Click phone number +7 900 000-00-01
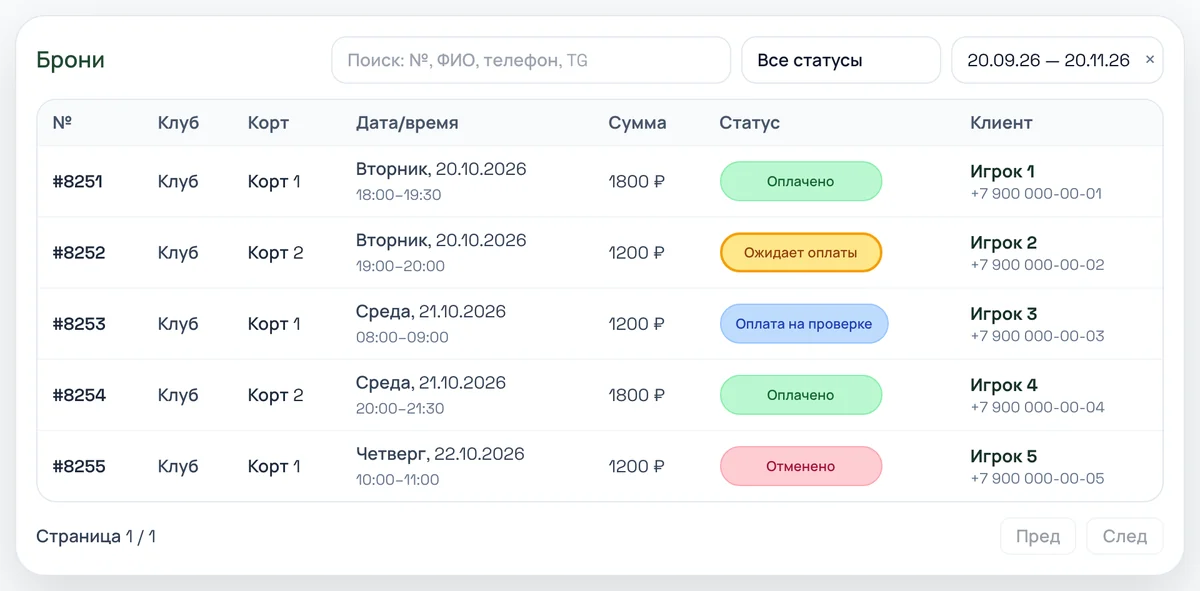Viewport: 1200px width, 591px height. point(1036,194)
